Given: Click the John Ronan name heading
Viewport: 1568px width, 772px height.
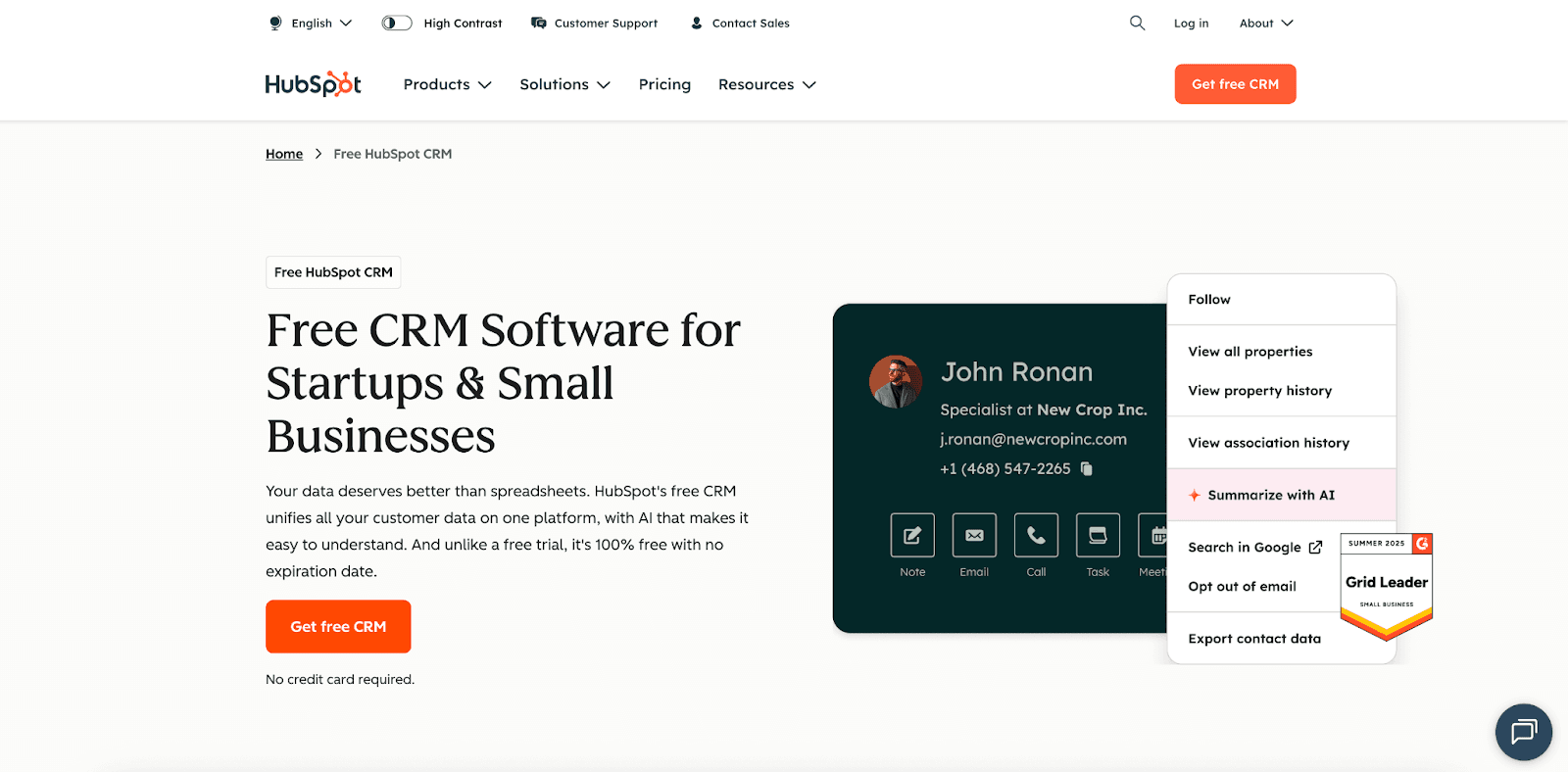Looking at the screenshot, I should 1016,372.
